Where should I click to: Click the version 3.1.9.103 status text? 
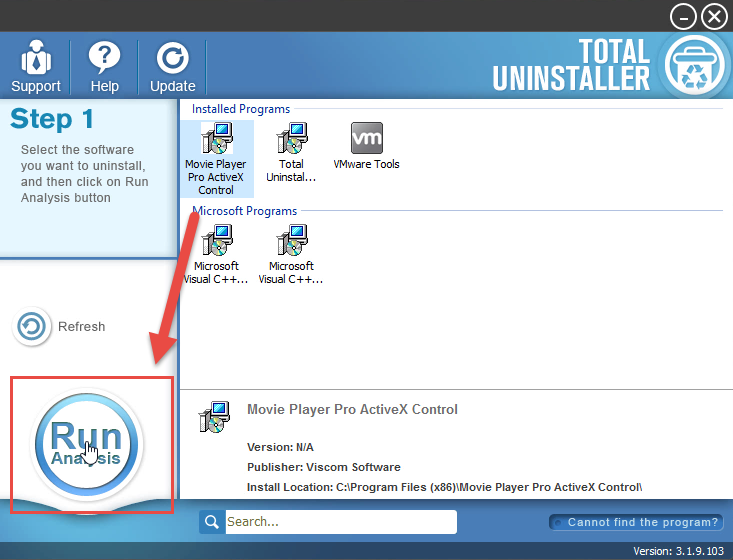678,551
